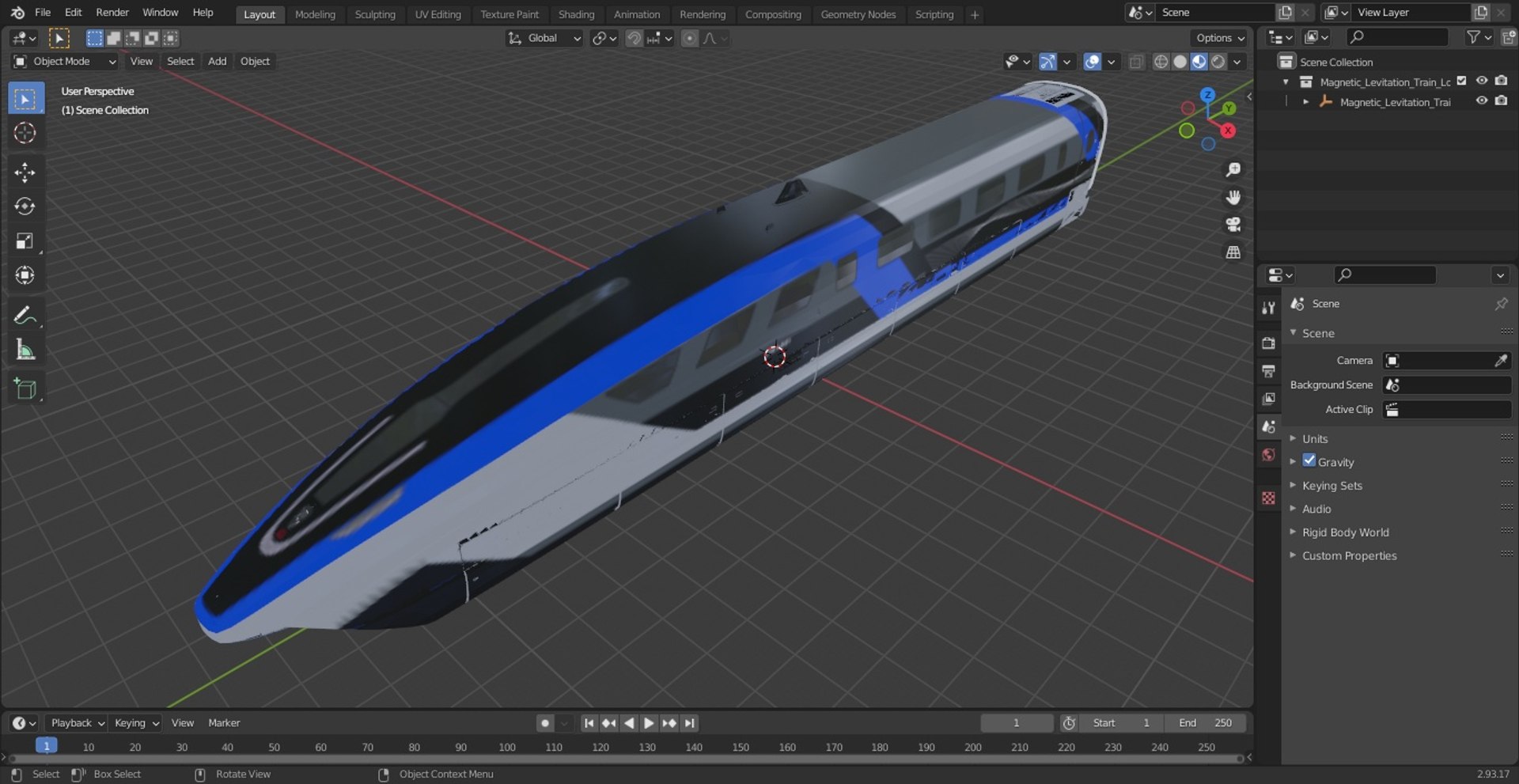This screenshot has width=1519, height=784.
Task: Switch to the Geometry Nodes workspace tab
Action: 858,14
